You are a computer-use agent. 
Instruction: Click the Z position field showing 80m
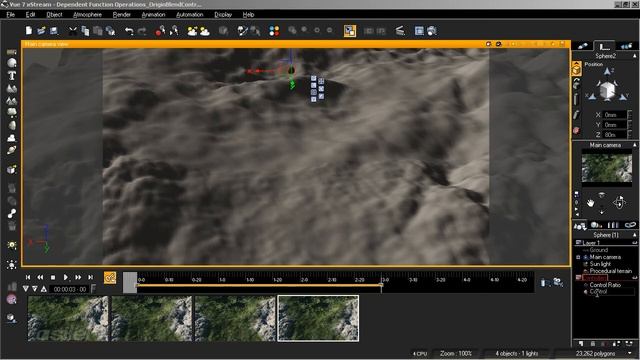click(615, 134)
